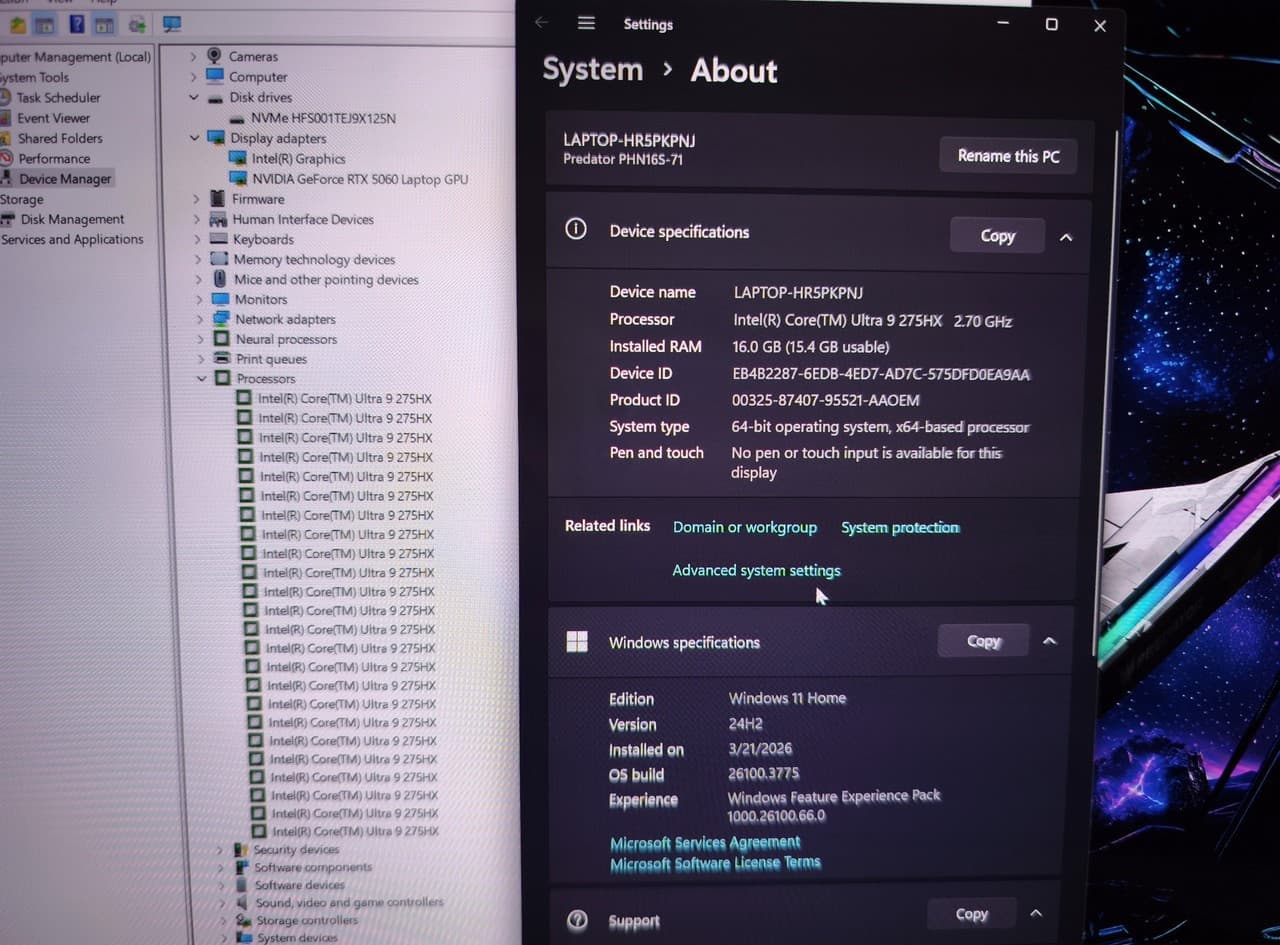Collapse the Display adapters category
Image resolution: width=1280 pixels, height=945 pixels.
(x=195, y=138)
